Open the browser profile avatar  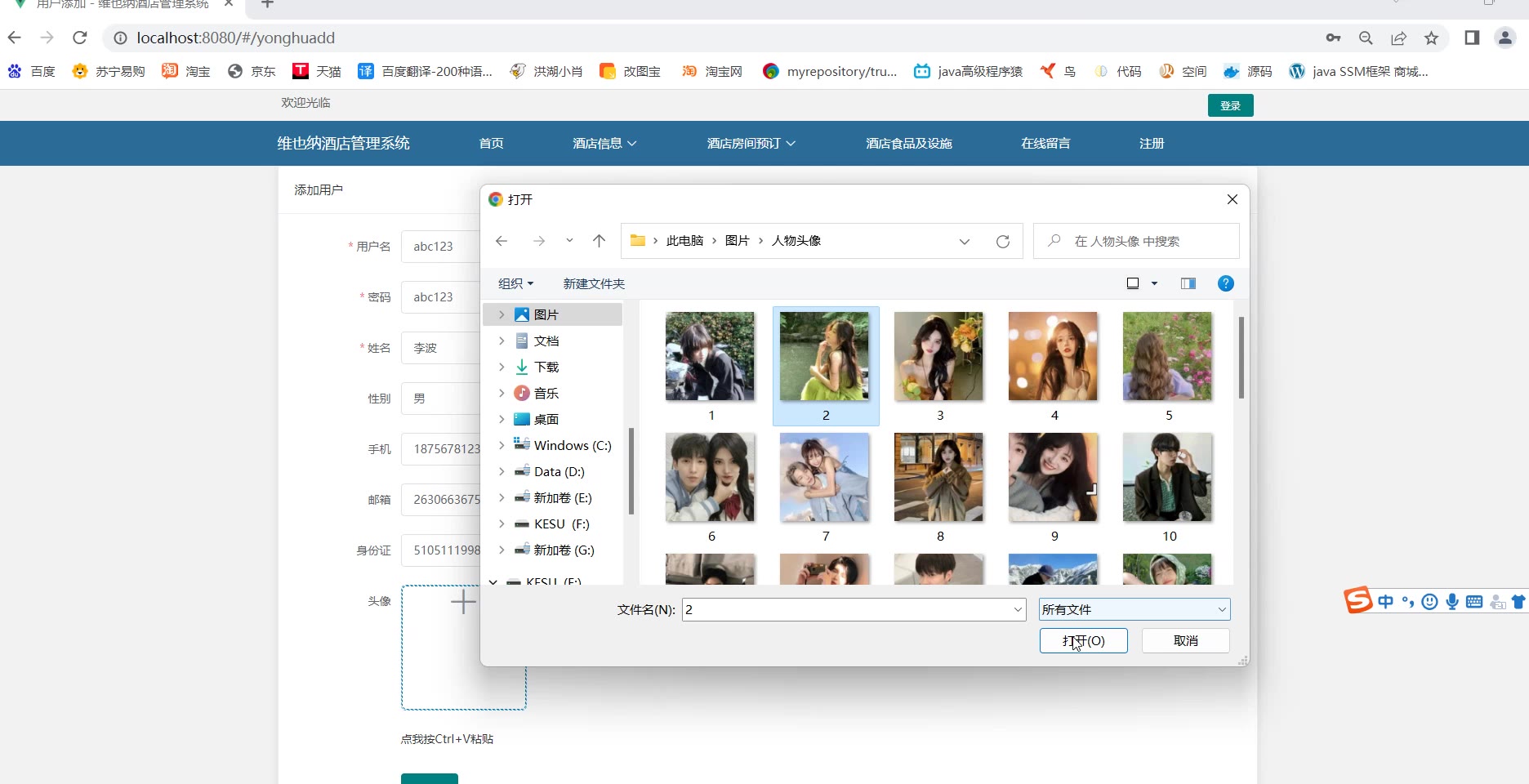tap(1504, 38)
